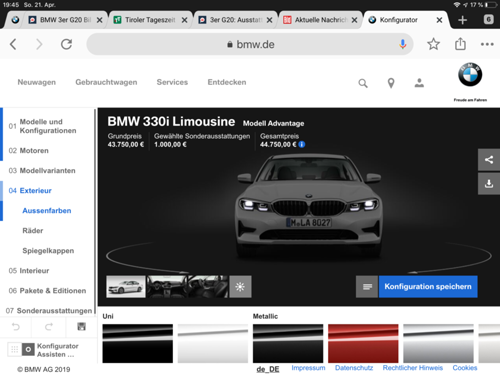
Task: Open the de_DE language selector
Action: tap(268, 369)
